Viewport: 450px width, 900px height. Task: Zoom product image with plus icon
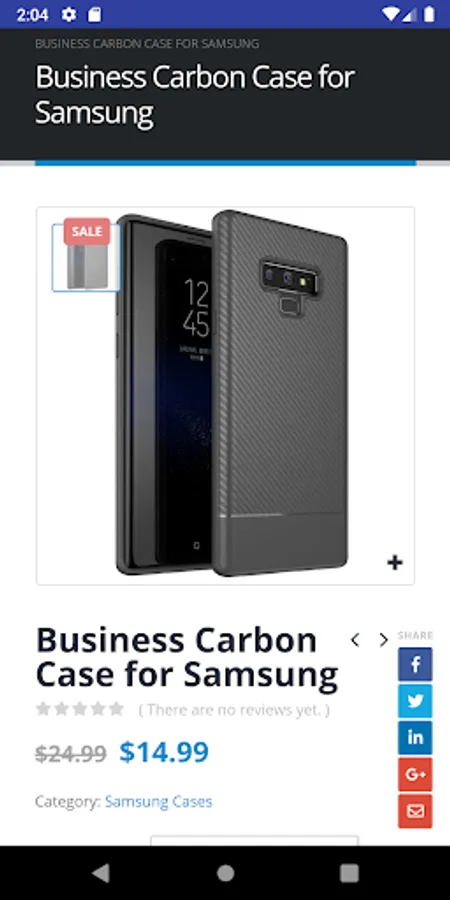tap(394, 563)
